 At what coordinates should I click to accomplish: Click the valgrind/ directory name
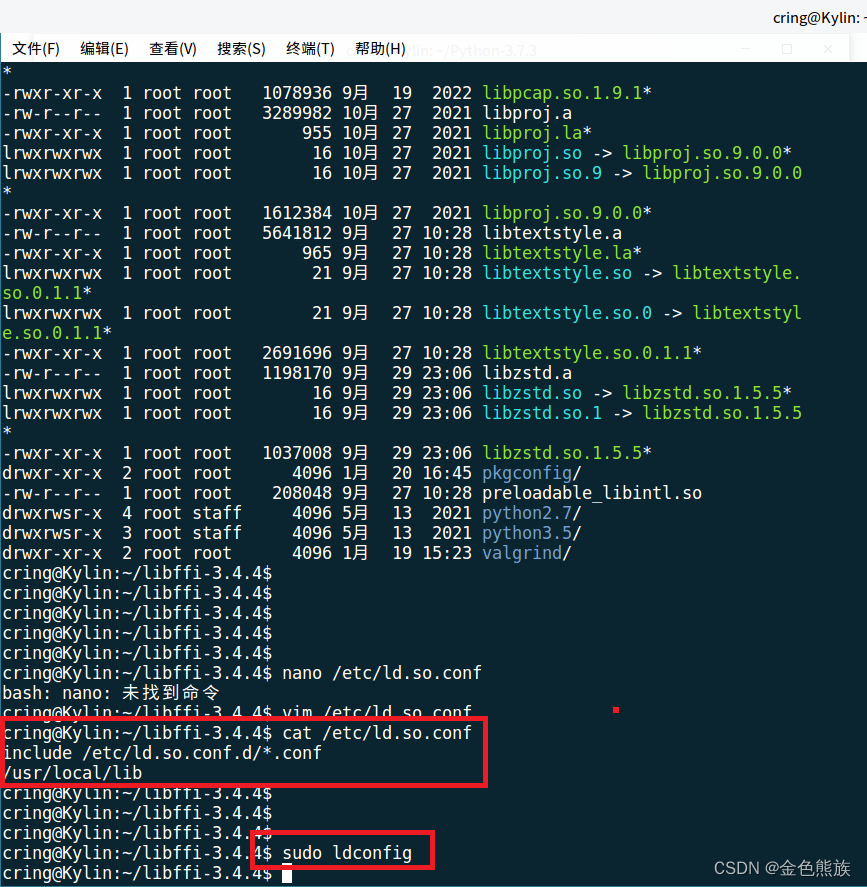pyautogui.click(x=527, y=553)
